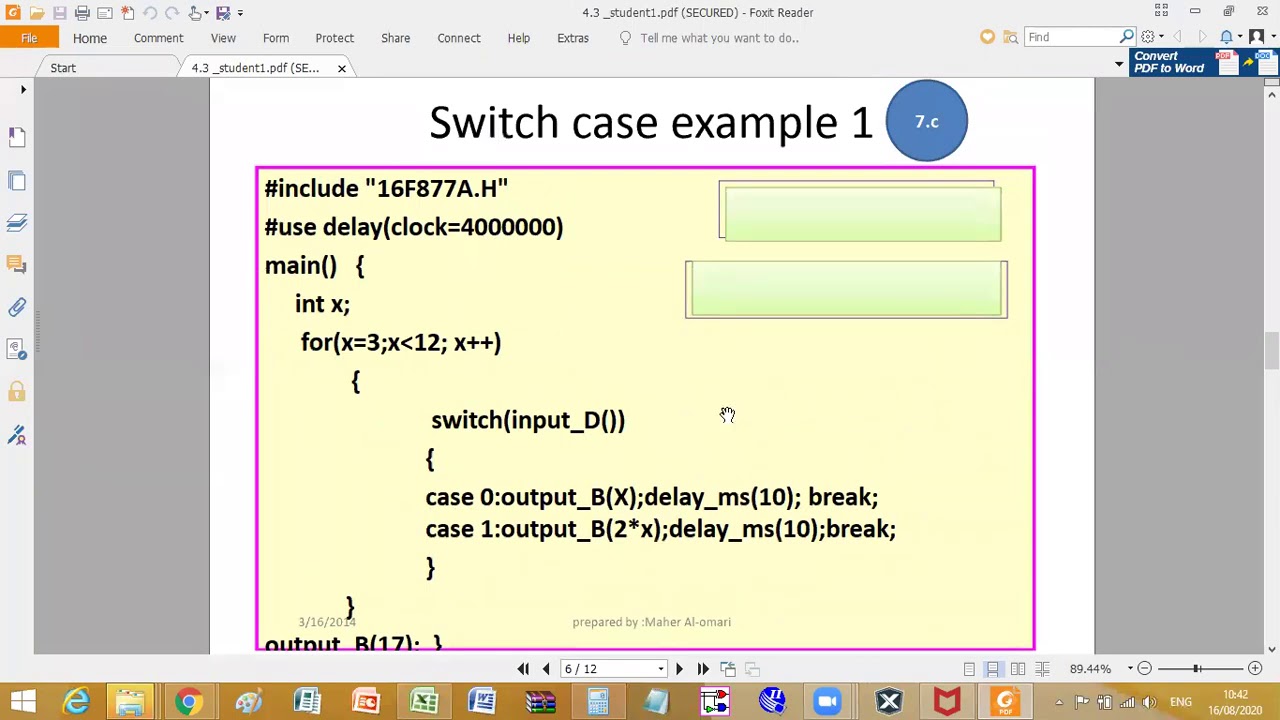Viewport: 1280px width, 720px height.
Task: Expand the customize quick access toolbar arrow
Action: [240, 12]
